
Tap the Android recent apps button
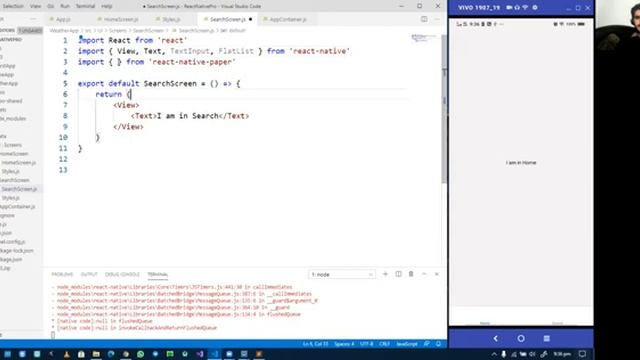pos(547,338)
